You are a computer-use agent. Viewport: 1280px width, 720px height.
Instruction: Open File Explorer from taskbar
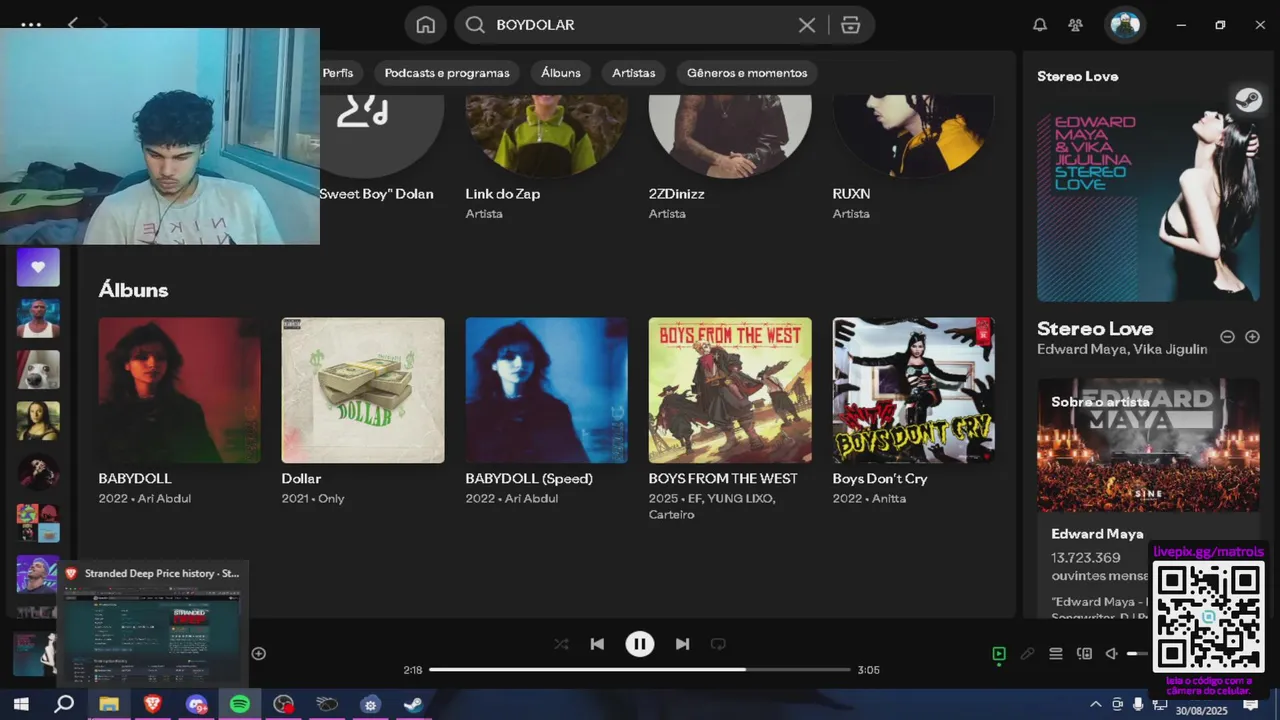(x=108, y=704)
